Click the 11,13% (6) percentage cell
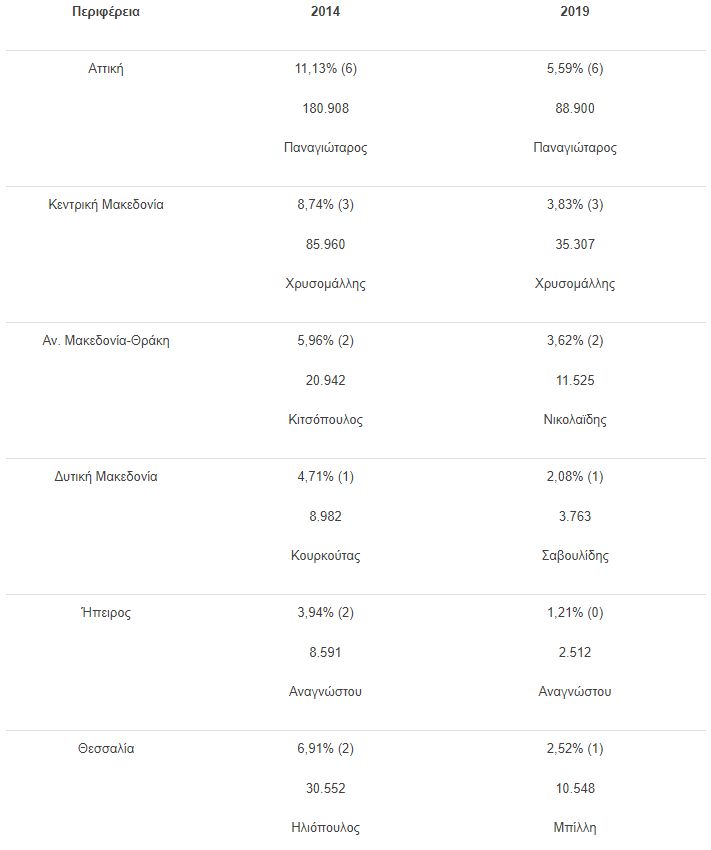This screenshot has height=850, width=711. 325,68
